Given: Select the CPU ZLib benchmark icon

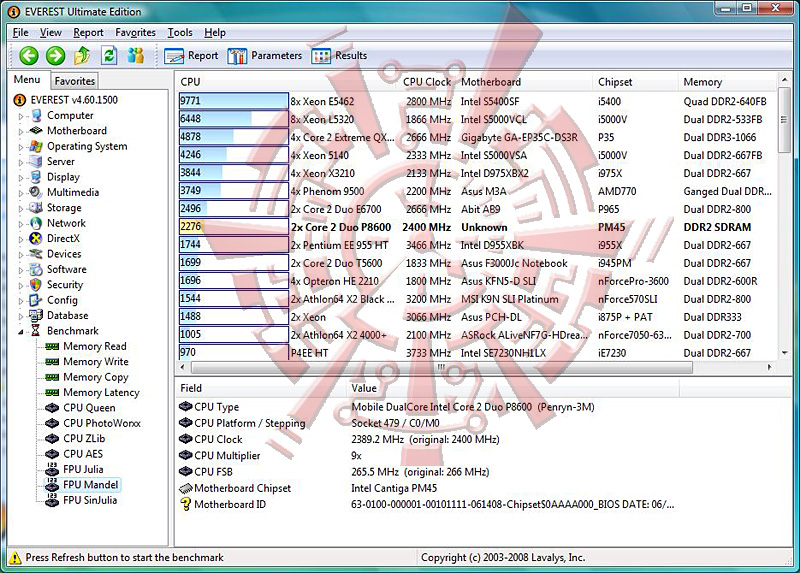Looking at the screenshot, I should pos(52,438).
